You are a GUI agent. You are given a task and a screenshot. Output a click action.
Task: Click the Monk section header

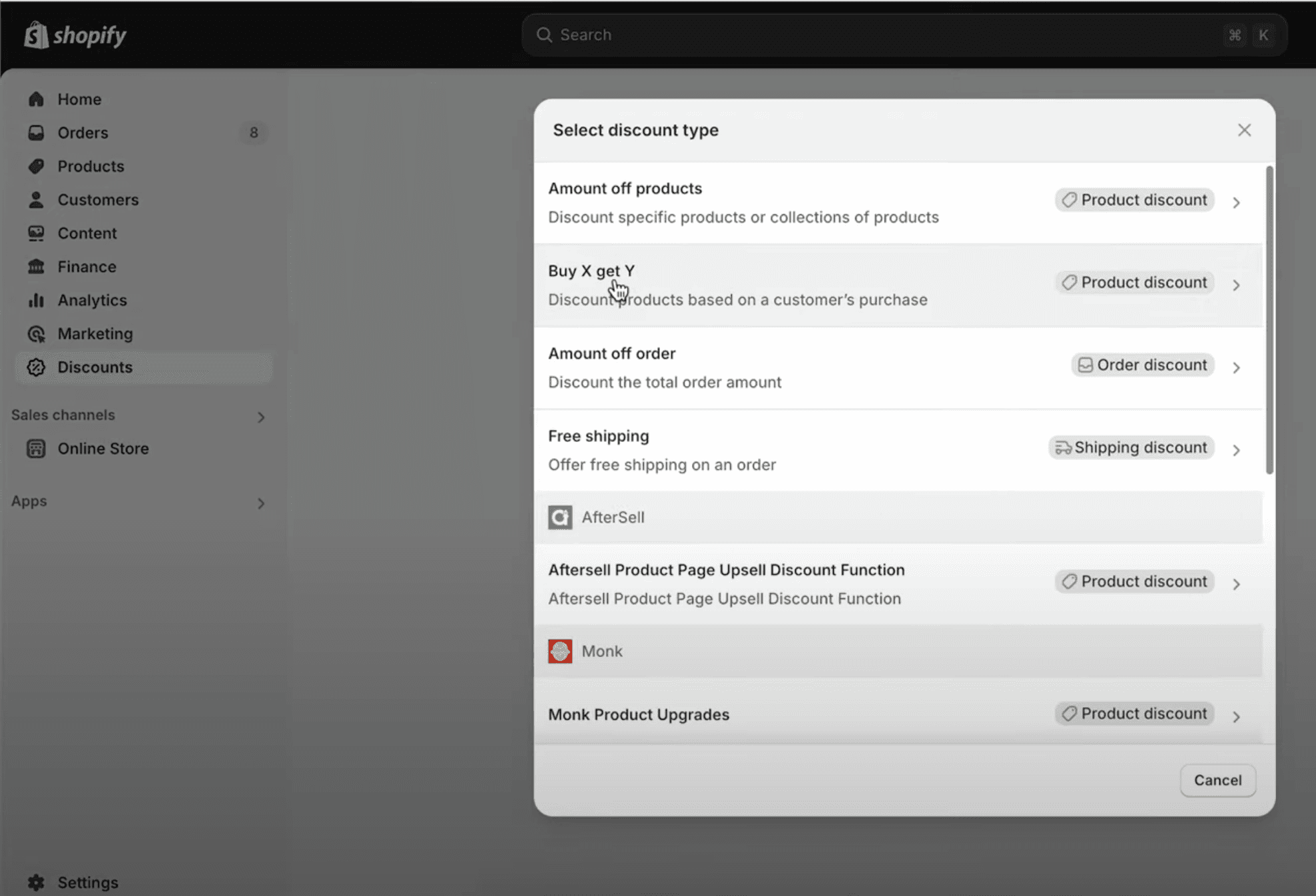[898, 651]
